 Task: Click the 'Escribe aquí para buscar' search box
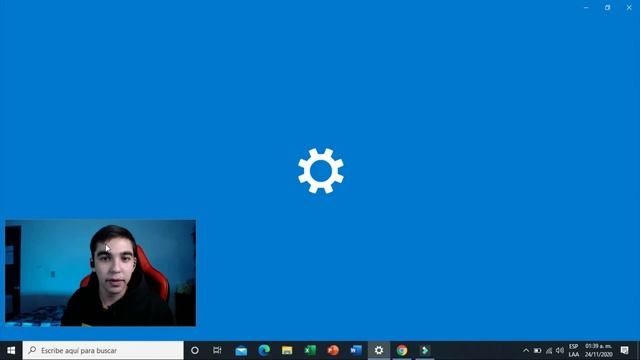pyautogui.click(x=103, y=350)
